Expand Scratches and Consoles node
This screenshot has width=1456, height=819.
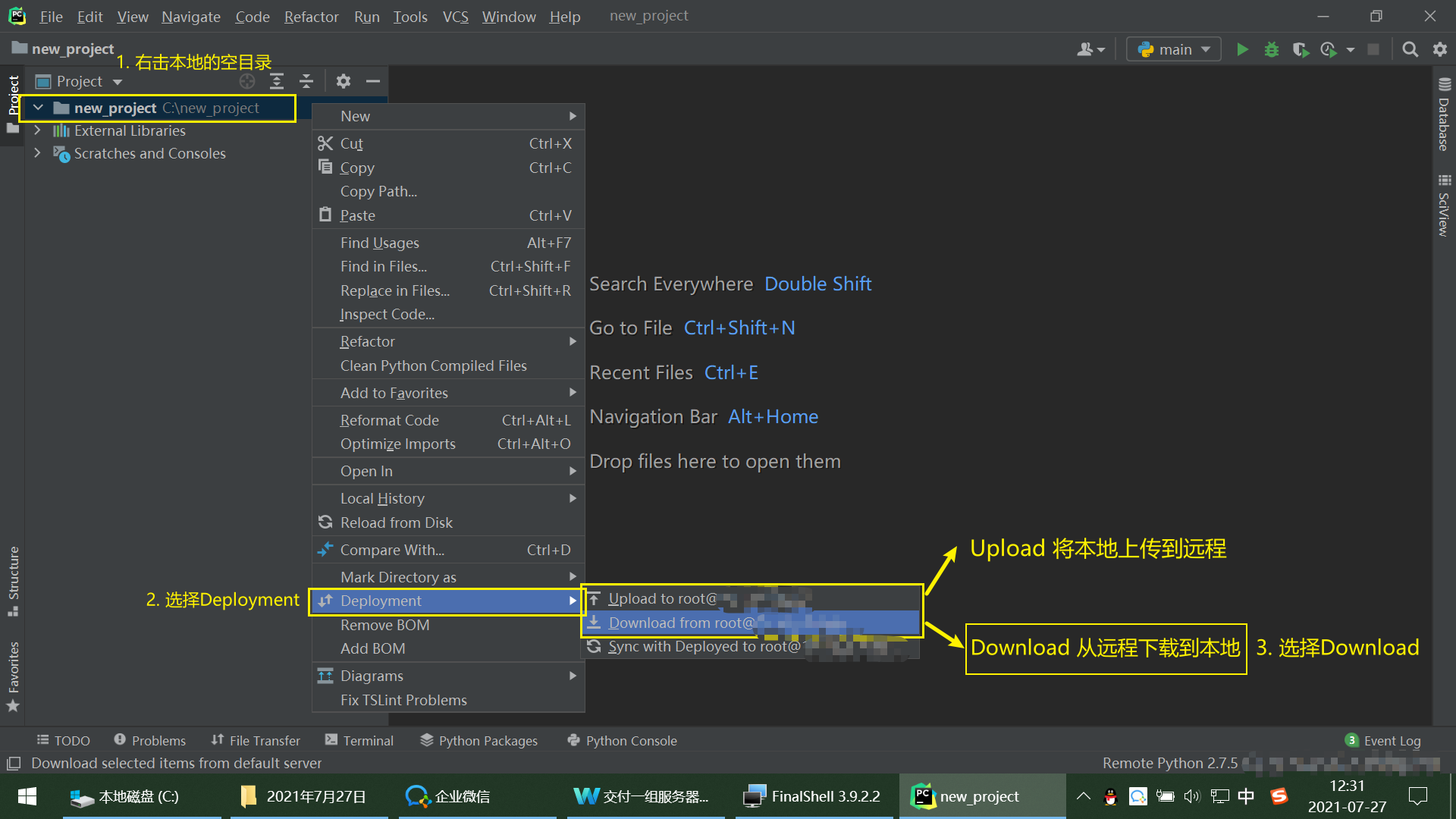[x=37, y=153]
